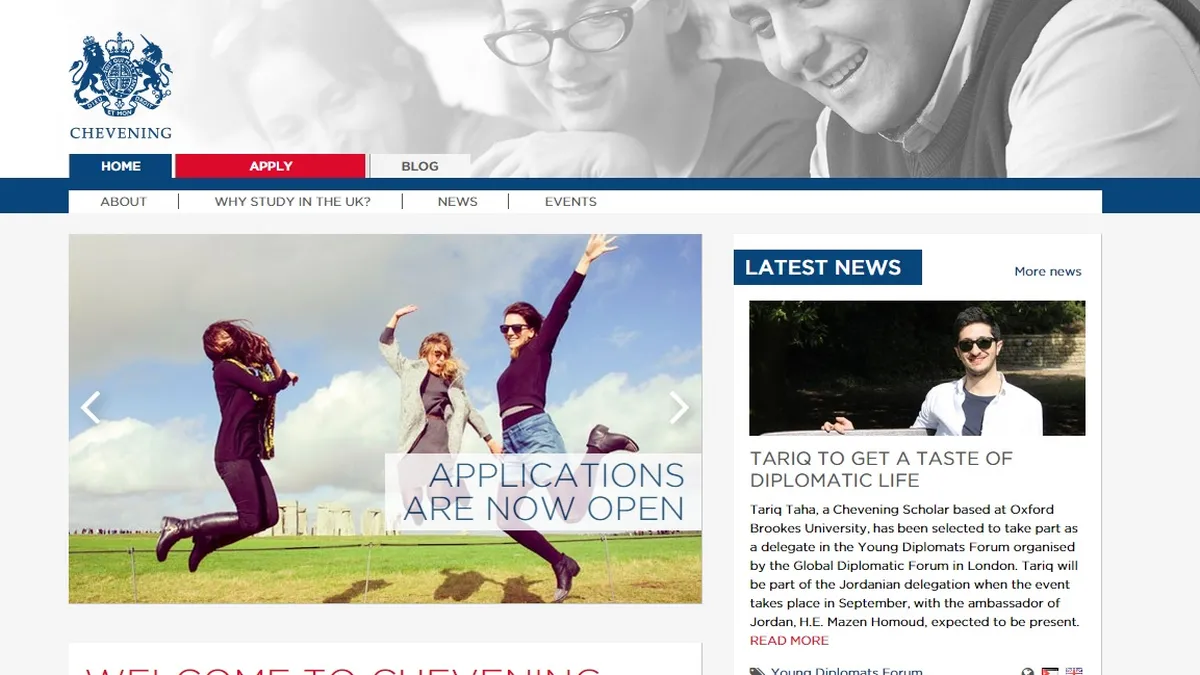Click the tag icon beside Young Diplomats Forum
Image resolution: width=1200 pixels, height=675 pixels.
(757, 671)
